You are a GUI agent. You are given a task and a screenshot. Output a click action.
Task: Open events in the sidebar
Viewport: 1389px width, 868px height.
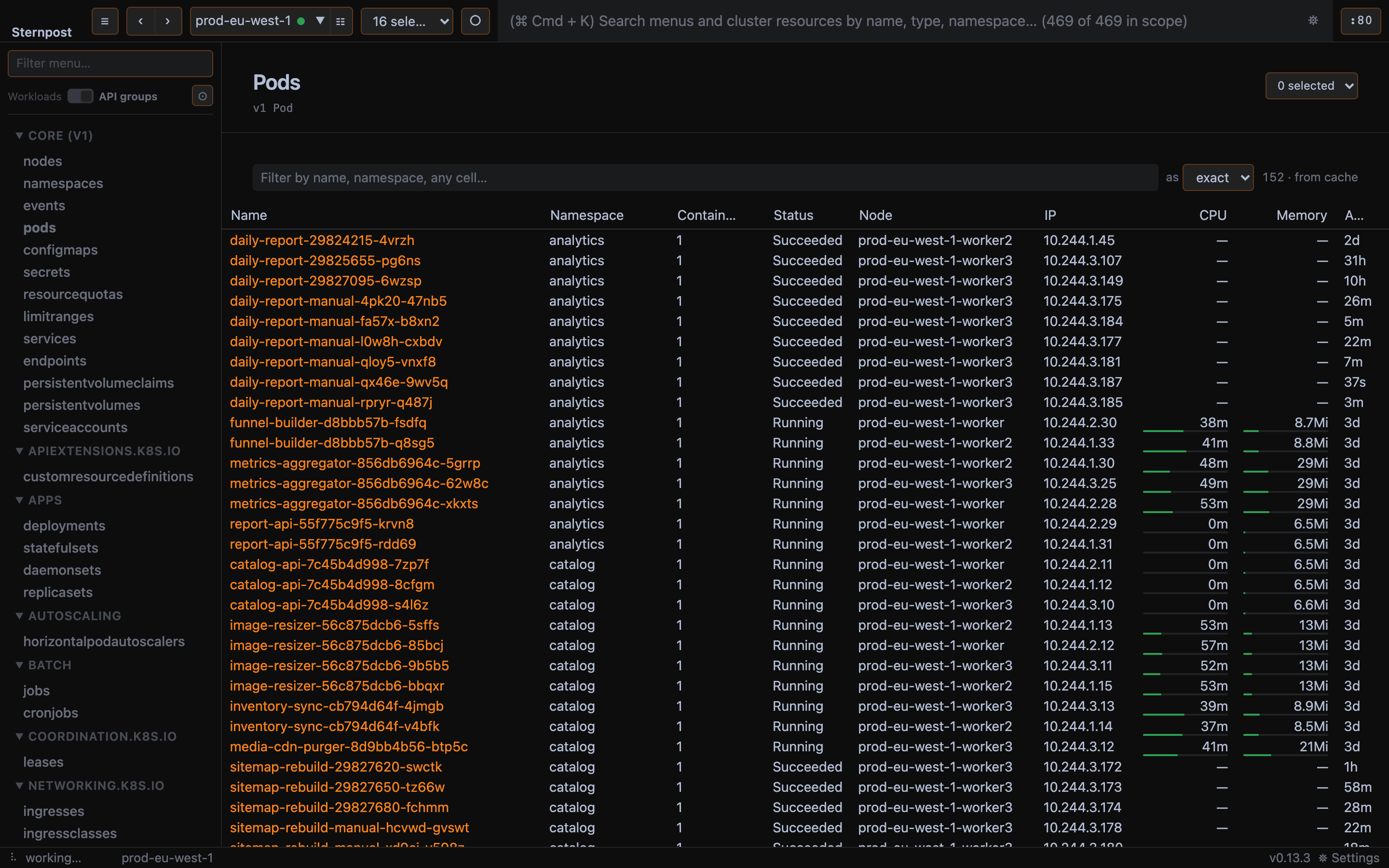44,205
